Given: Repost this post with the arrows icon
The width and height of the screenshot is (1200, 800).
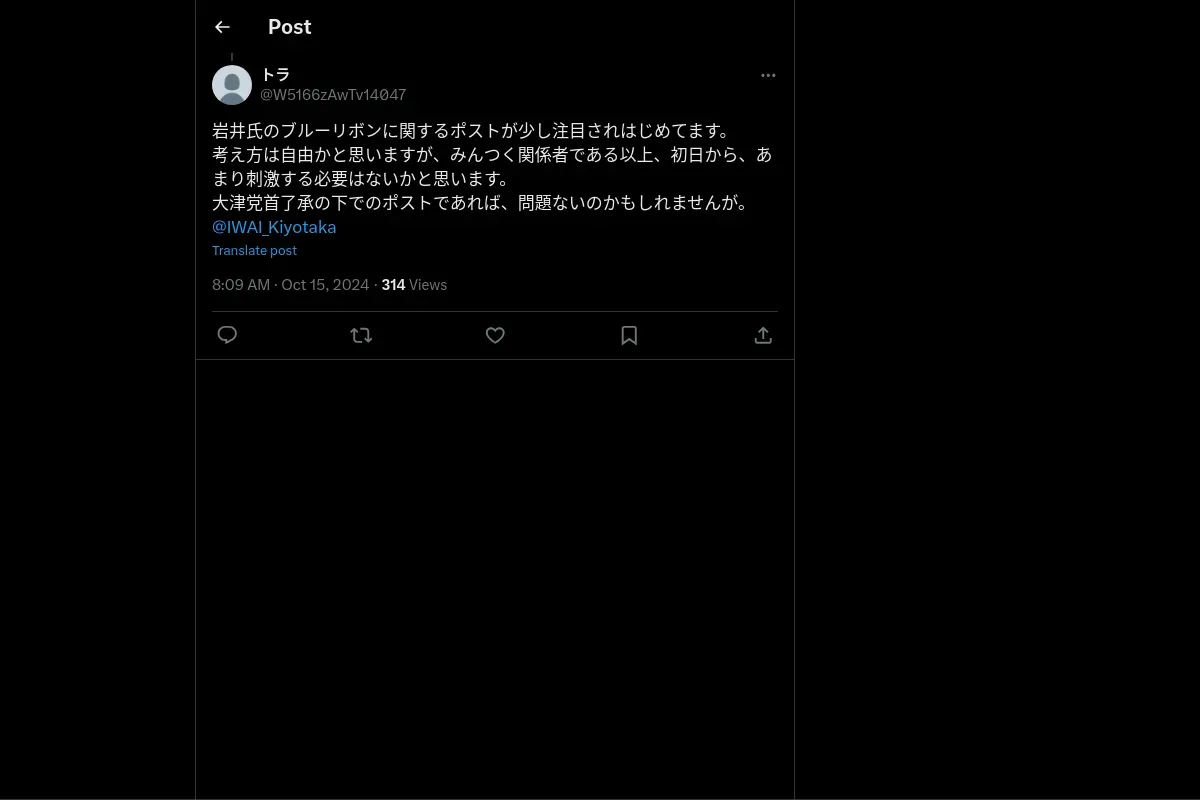Looking at the screenshot, I should 361,335.
